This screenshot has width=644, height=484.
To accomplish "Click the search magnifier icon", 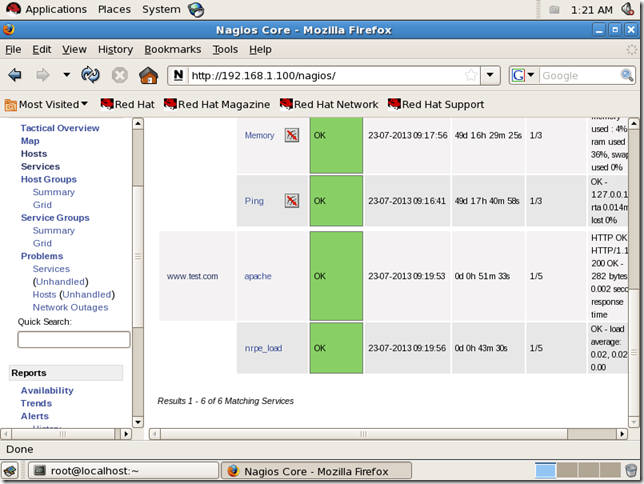I will click(627, 75).
